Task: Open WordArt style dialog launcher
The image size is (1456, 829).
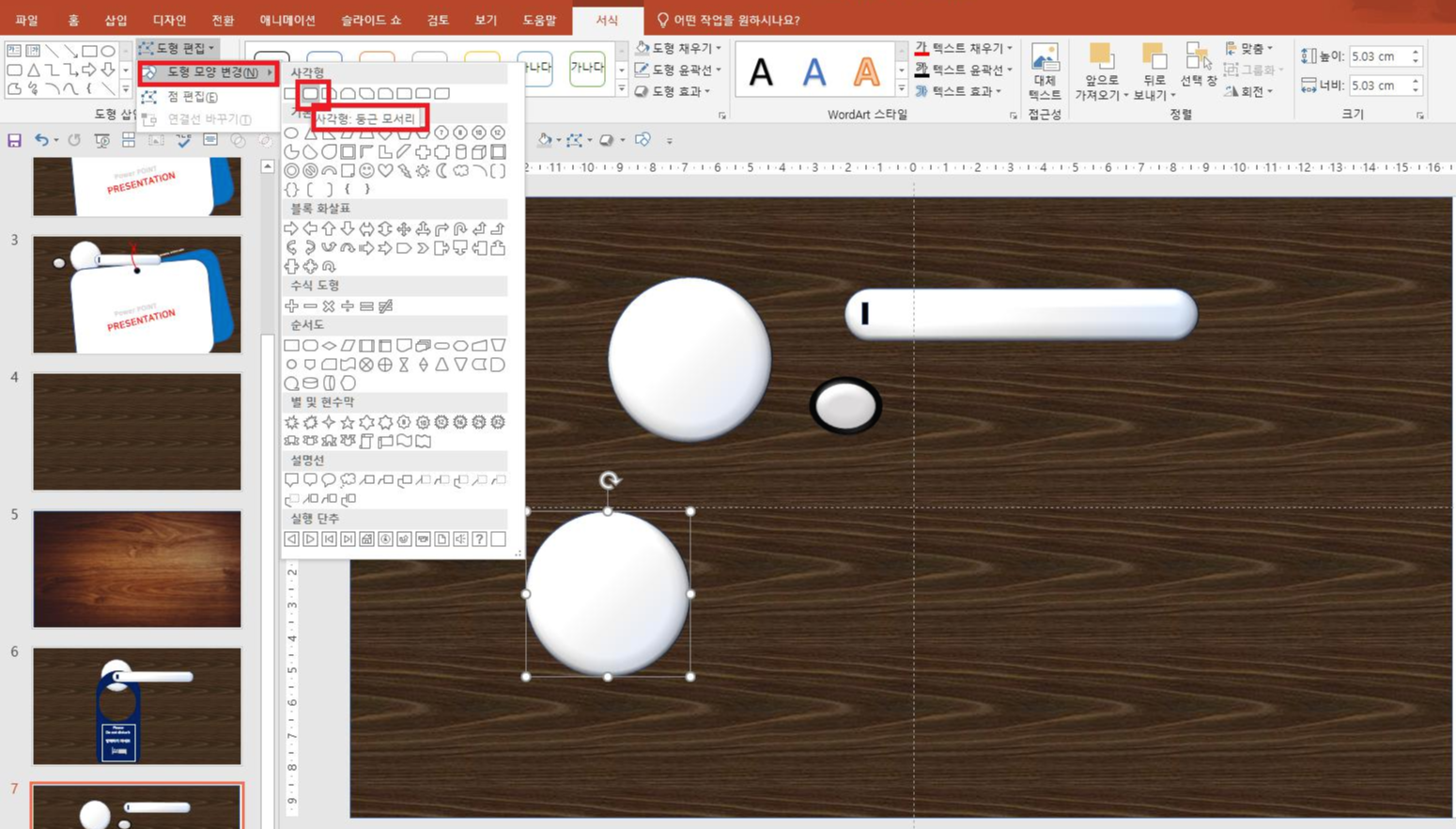Action: pos(1013,116)
